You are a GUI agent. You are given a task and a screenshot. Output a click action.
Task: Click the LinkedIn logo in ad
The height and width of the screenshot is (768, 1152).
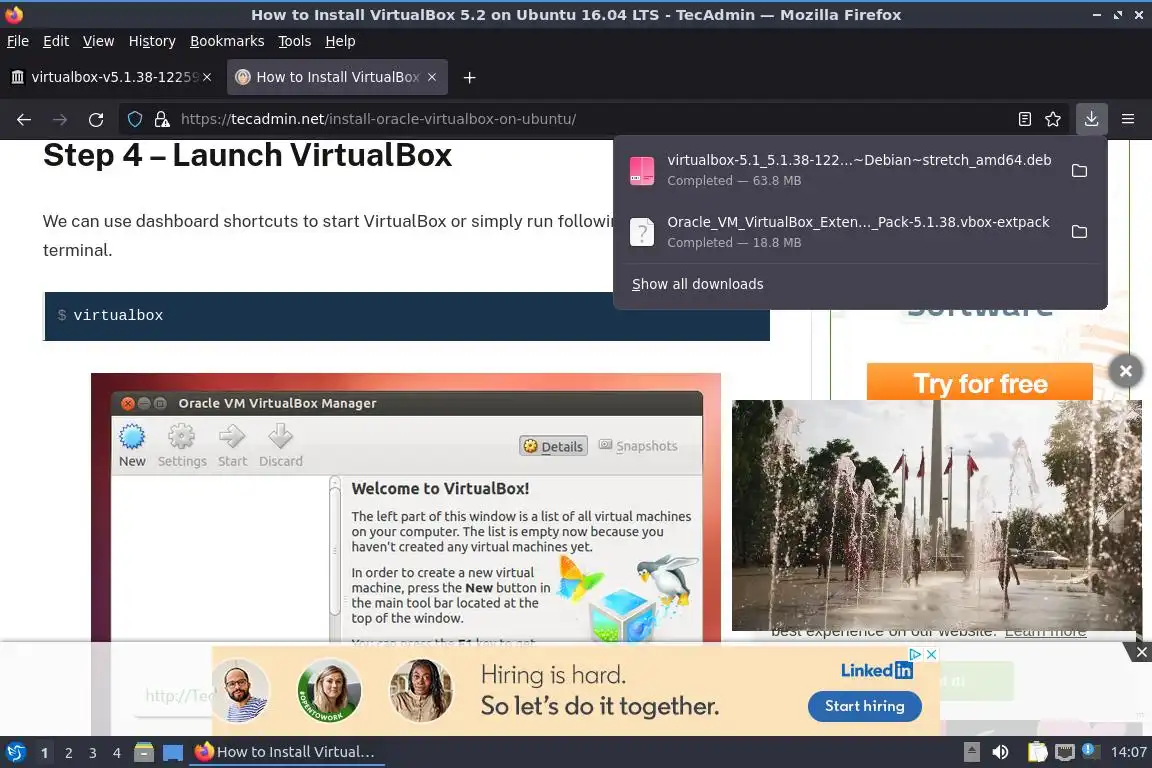click(x=876, y=670)
